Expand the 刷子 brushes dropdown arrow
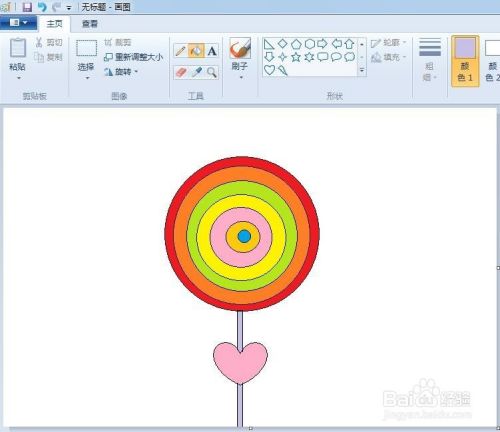The height and width of the screenshot is (432, 500). click(241, 78)
